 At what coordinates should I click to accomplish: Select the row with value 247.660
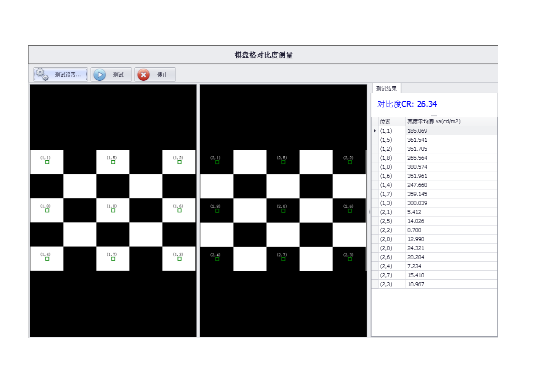coord(435,185)
